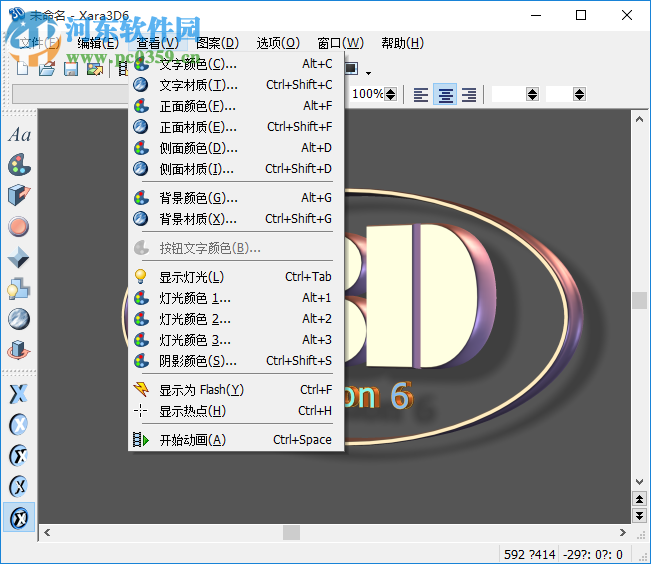651x564 pixels.
Task: Open the 帮助(H) menu
Action: tap(402, 43)
